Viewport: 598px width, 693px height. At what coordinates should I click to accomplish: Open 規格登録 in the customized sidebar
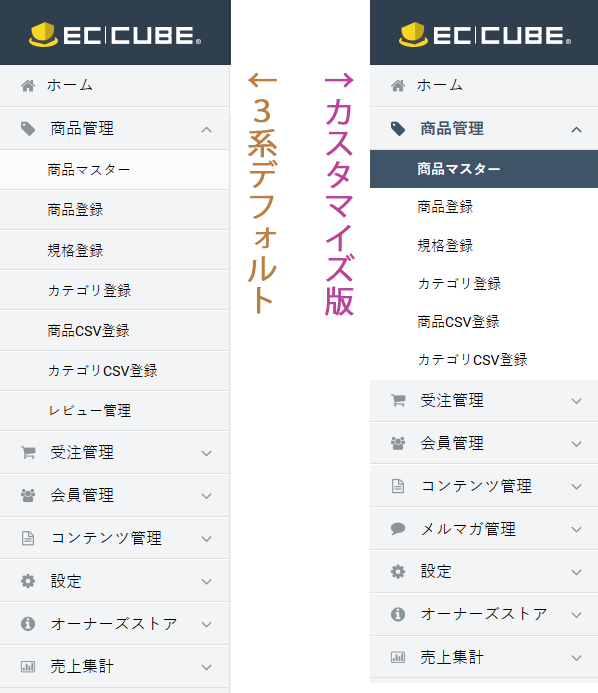[x=484, y=245]
